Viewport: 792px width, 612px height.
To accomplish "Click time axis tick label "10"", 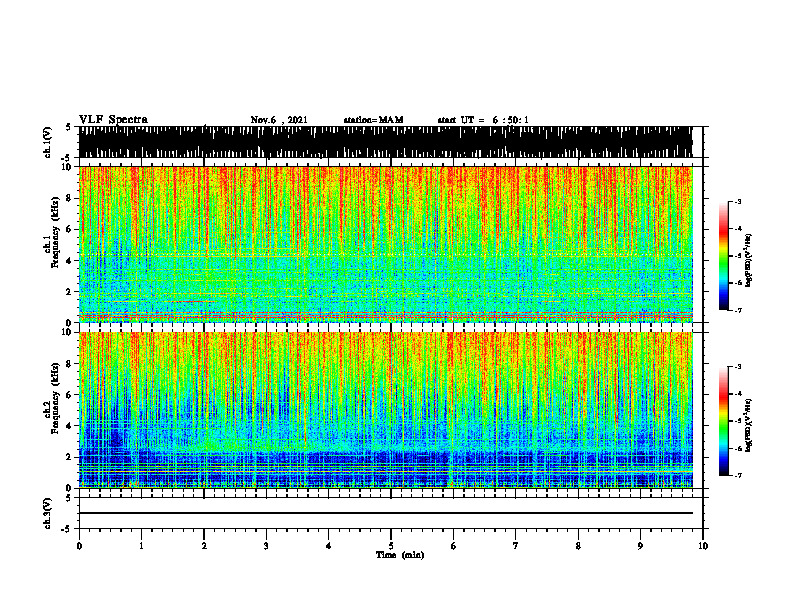I will (703, 546).
